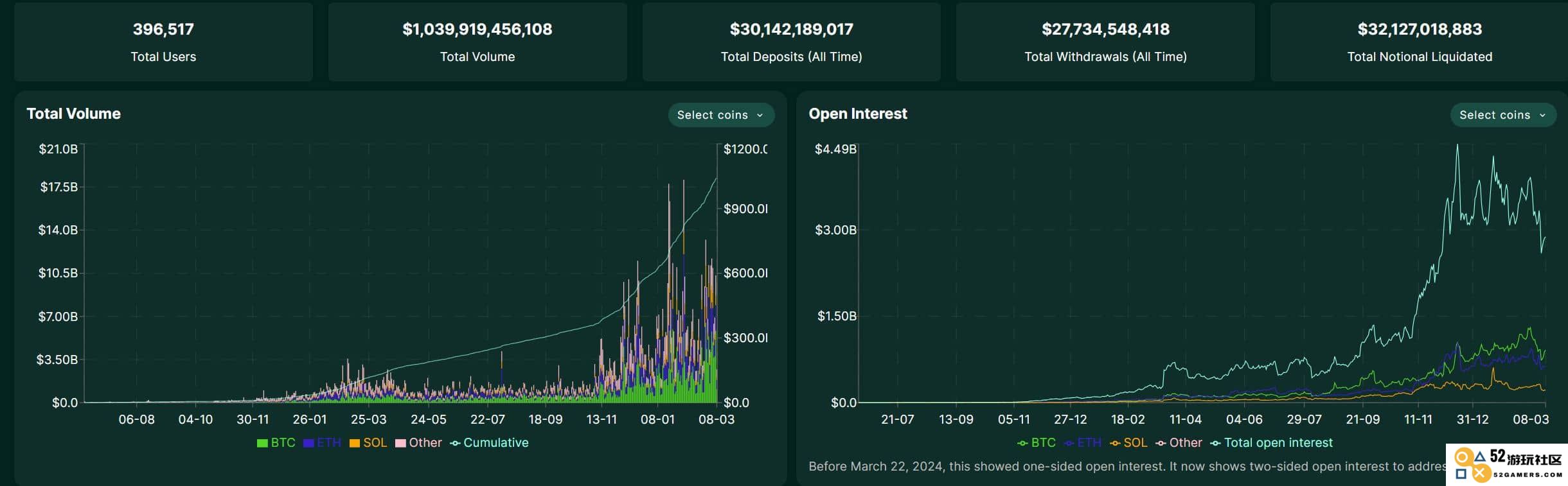Click chevron arrow in Open Interest Select coins
The height and width of the screenshot is (486, 1568).
click(1542, 116)
